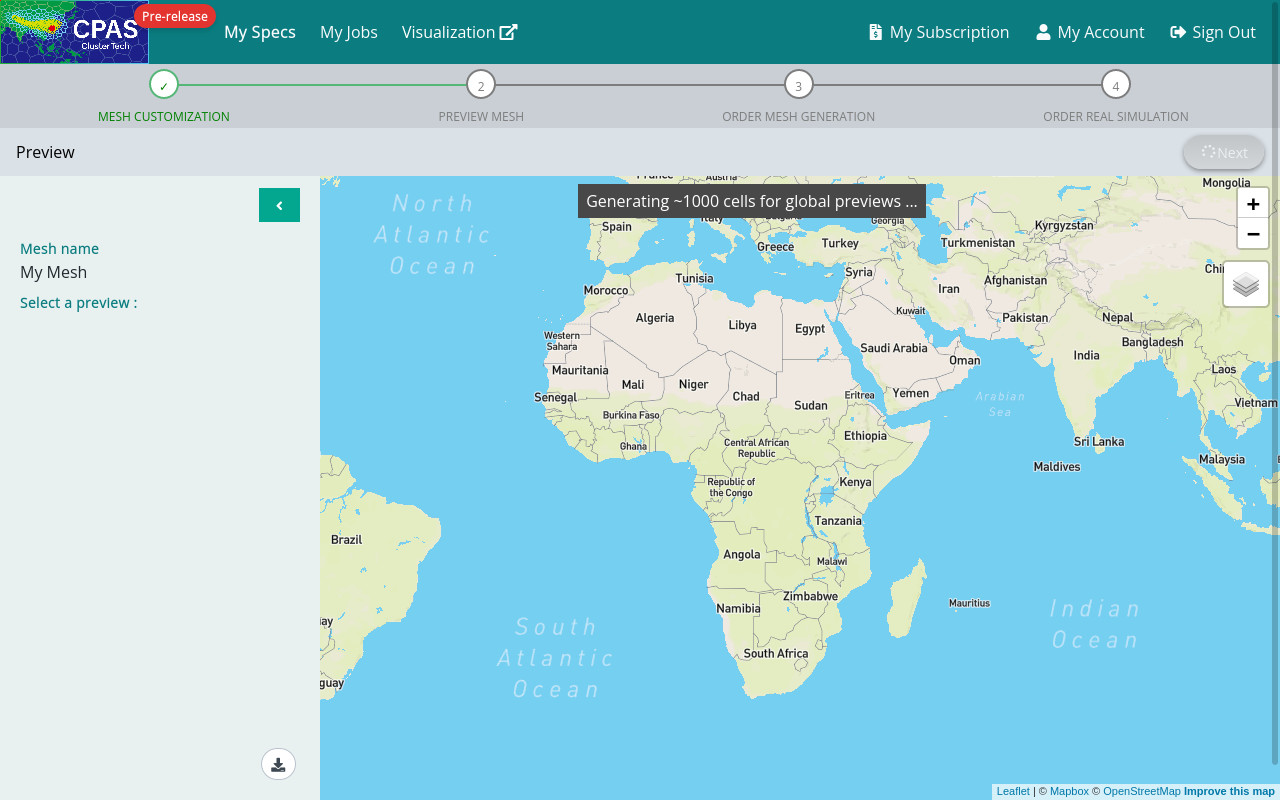Click the download icon in sidebar
This screenshot has width=1280, height=800.
(278, 765)
